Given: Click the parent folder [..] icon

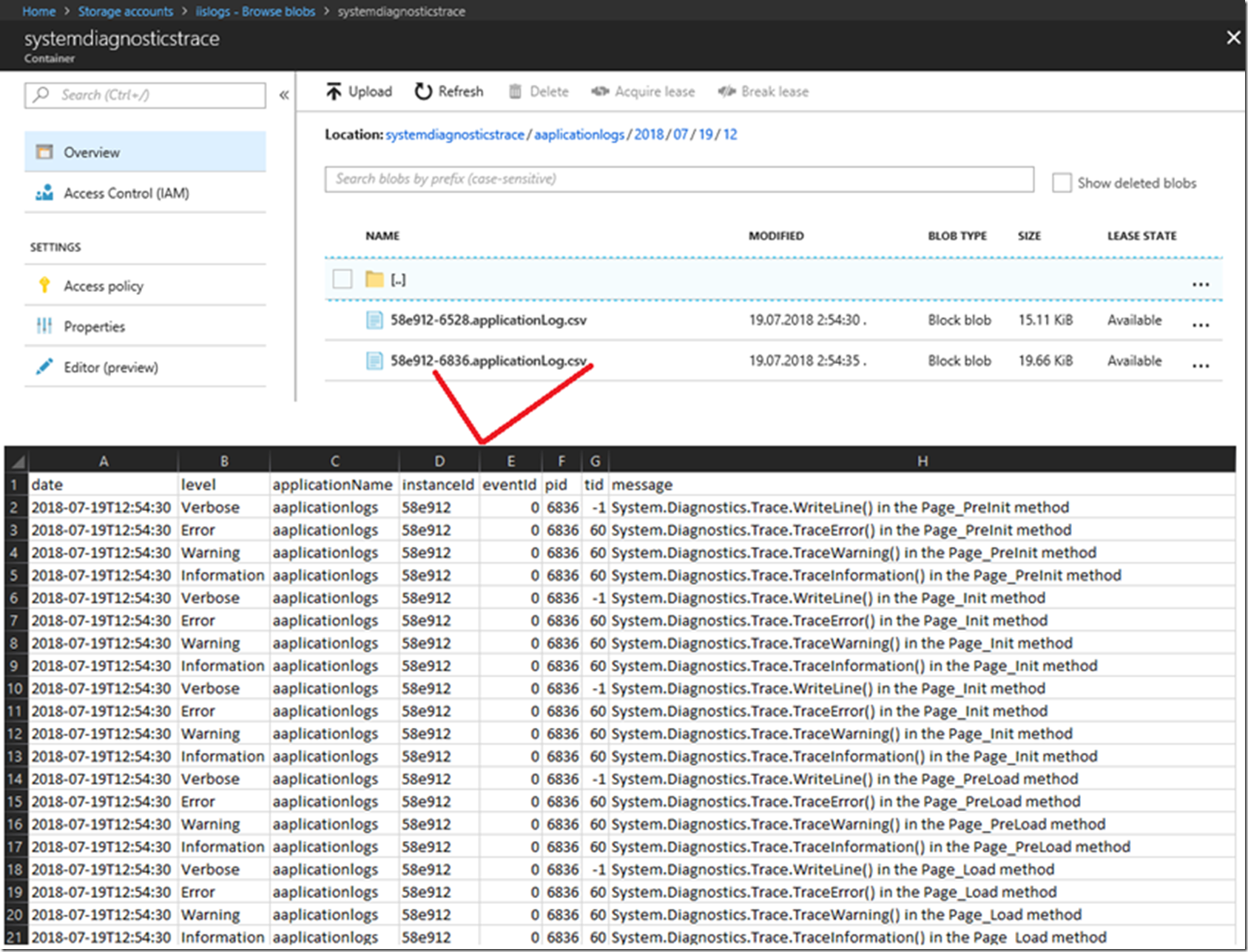Looking at the screenshot, I should (375, 279).
